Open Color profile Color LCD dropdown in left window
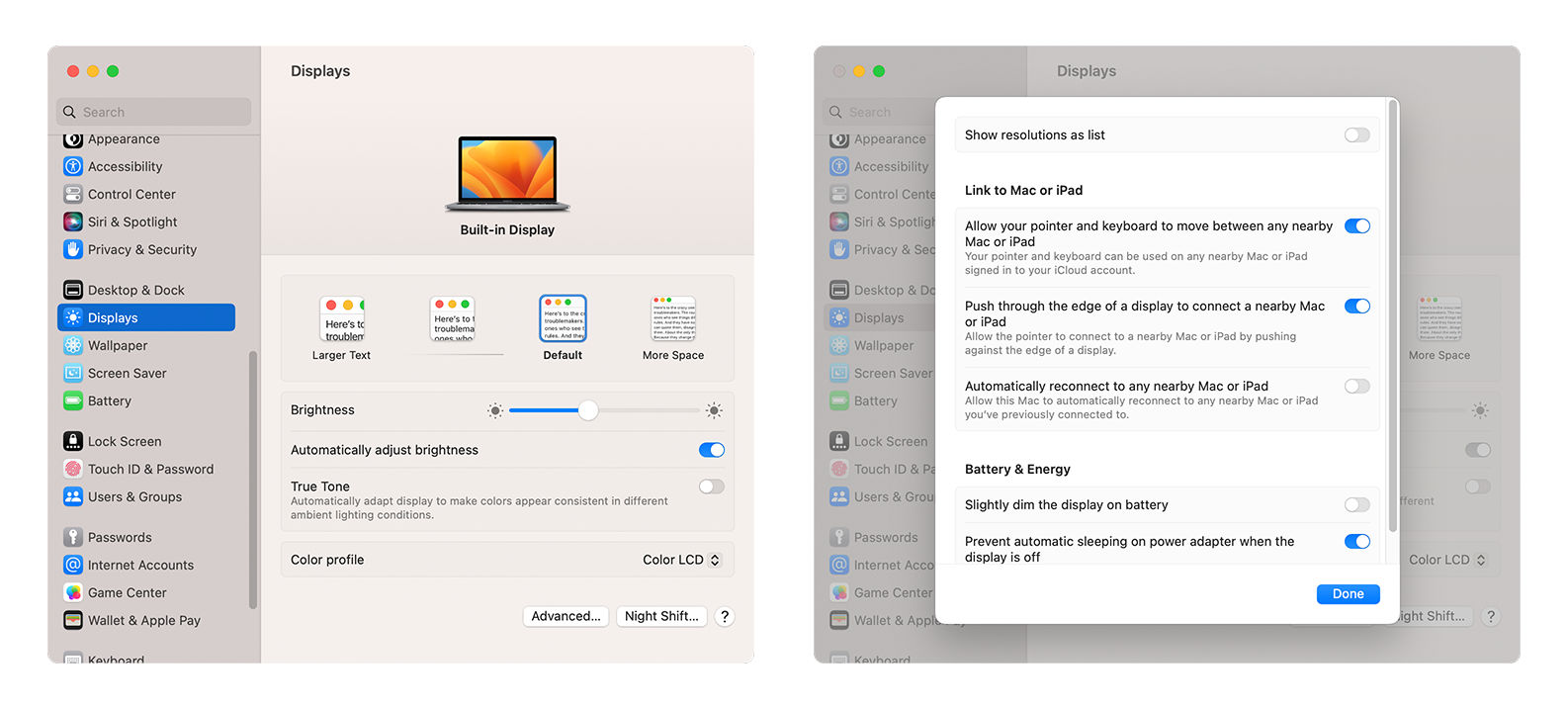 point(682,560)
